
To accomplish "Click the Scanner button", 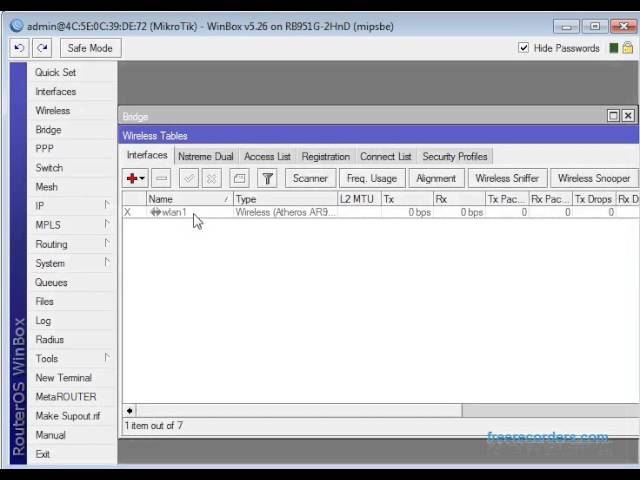I will pyautogui.click(x=310, y=178).
